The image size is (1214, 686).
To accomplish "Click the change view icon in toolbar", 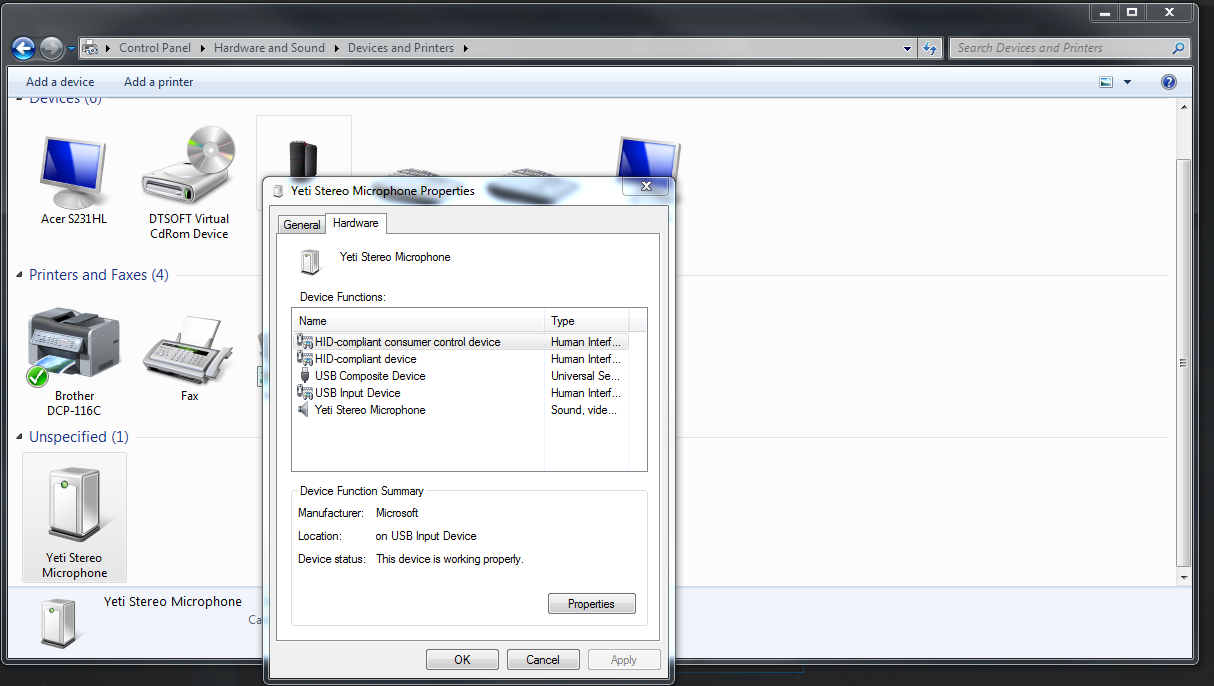I will (1106, 82).
